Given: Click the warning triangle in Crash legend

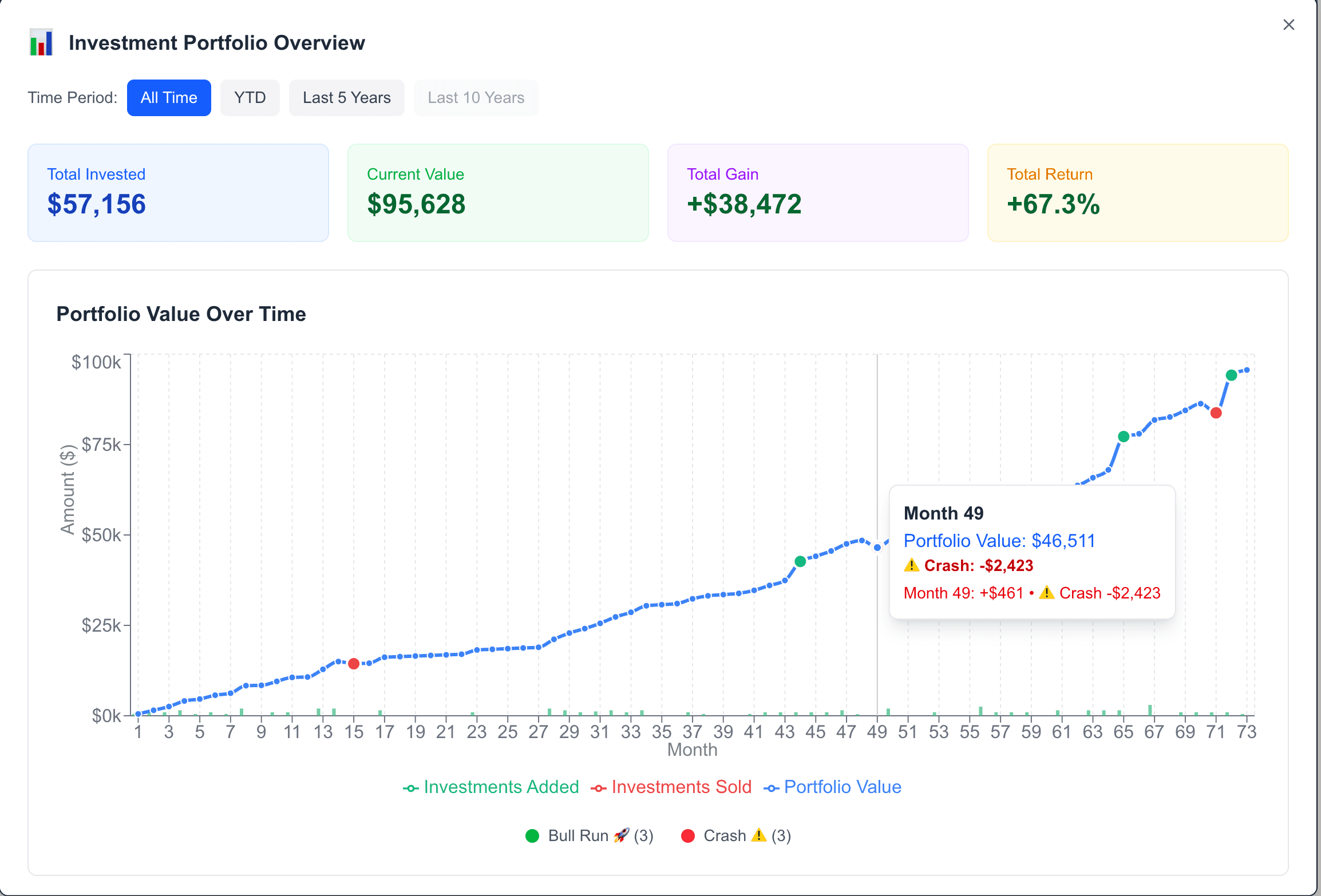Looking at the screenshot, I should pos(760,836).
